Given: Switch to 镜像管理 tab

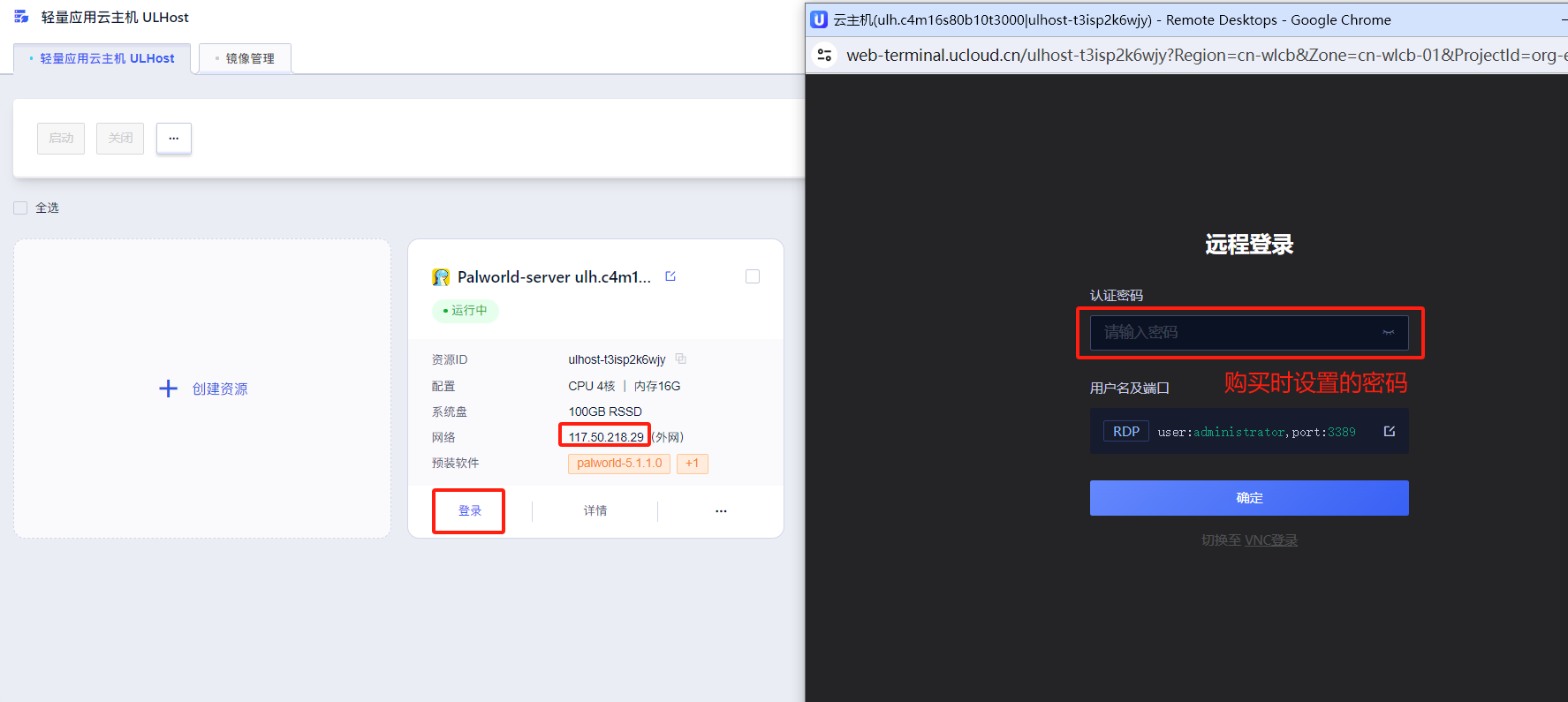Looking at the screenshot, I should point(245,58).
